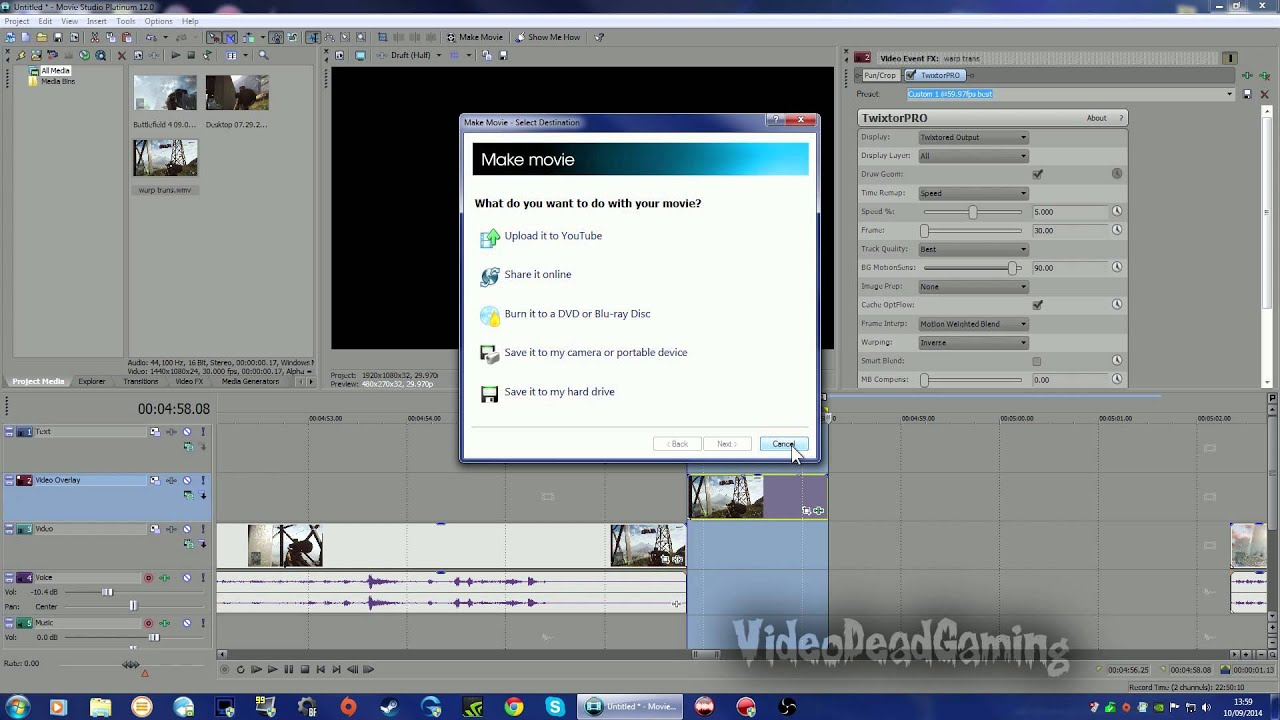
Task: Open the Options menu
Action: pos(158,21)
